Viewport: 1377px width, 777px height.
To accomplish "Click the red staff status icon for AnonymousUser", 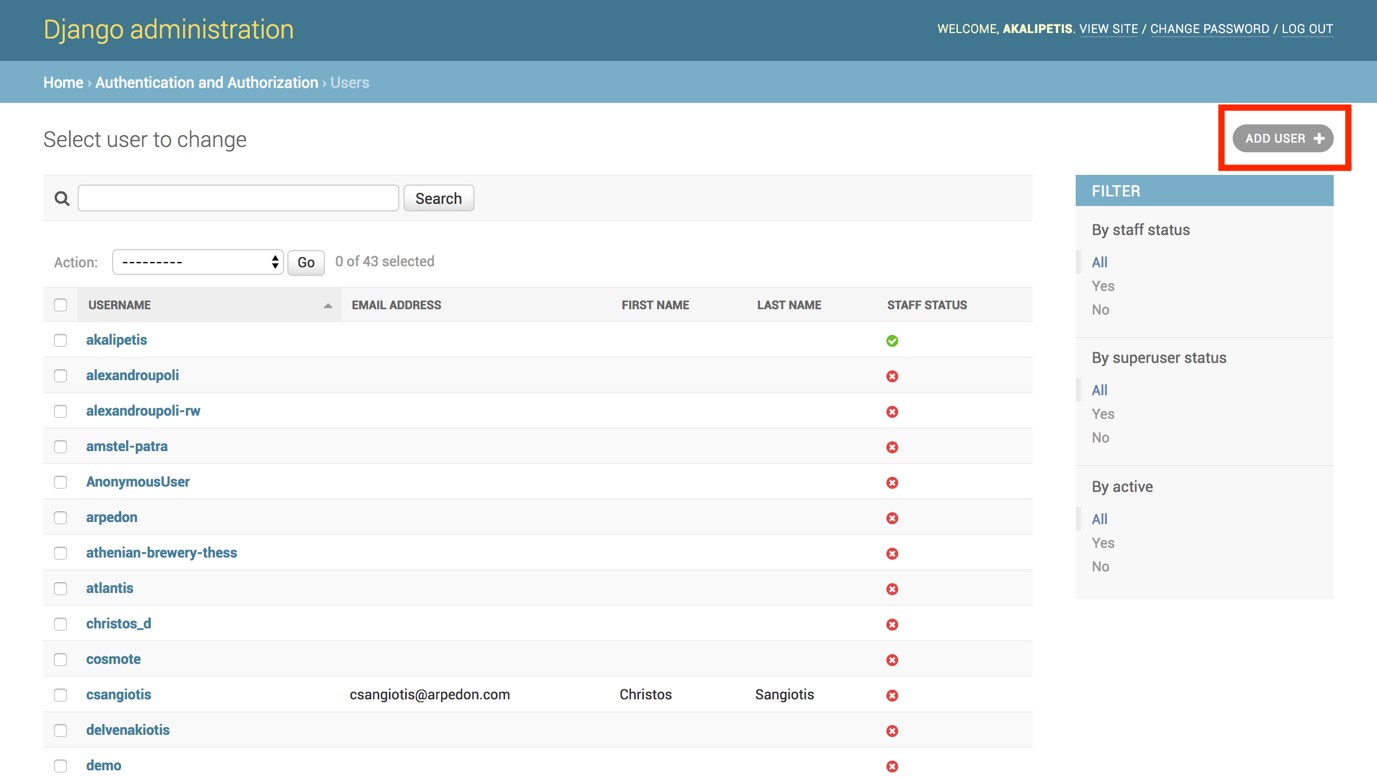I will [x=892, y=483].
